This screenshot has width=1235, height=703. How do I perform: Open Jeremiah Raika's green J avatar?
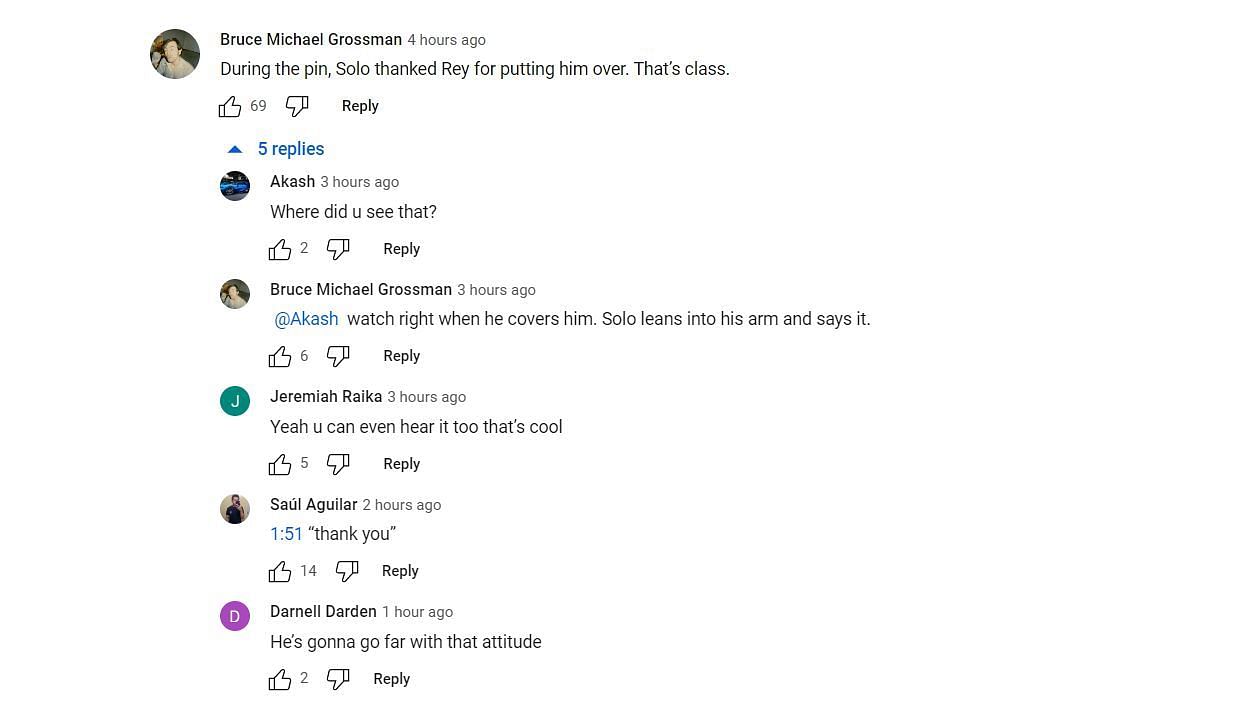(x=235, y=401)
